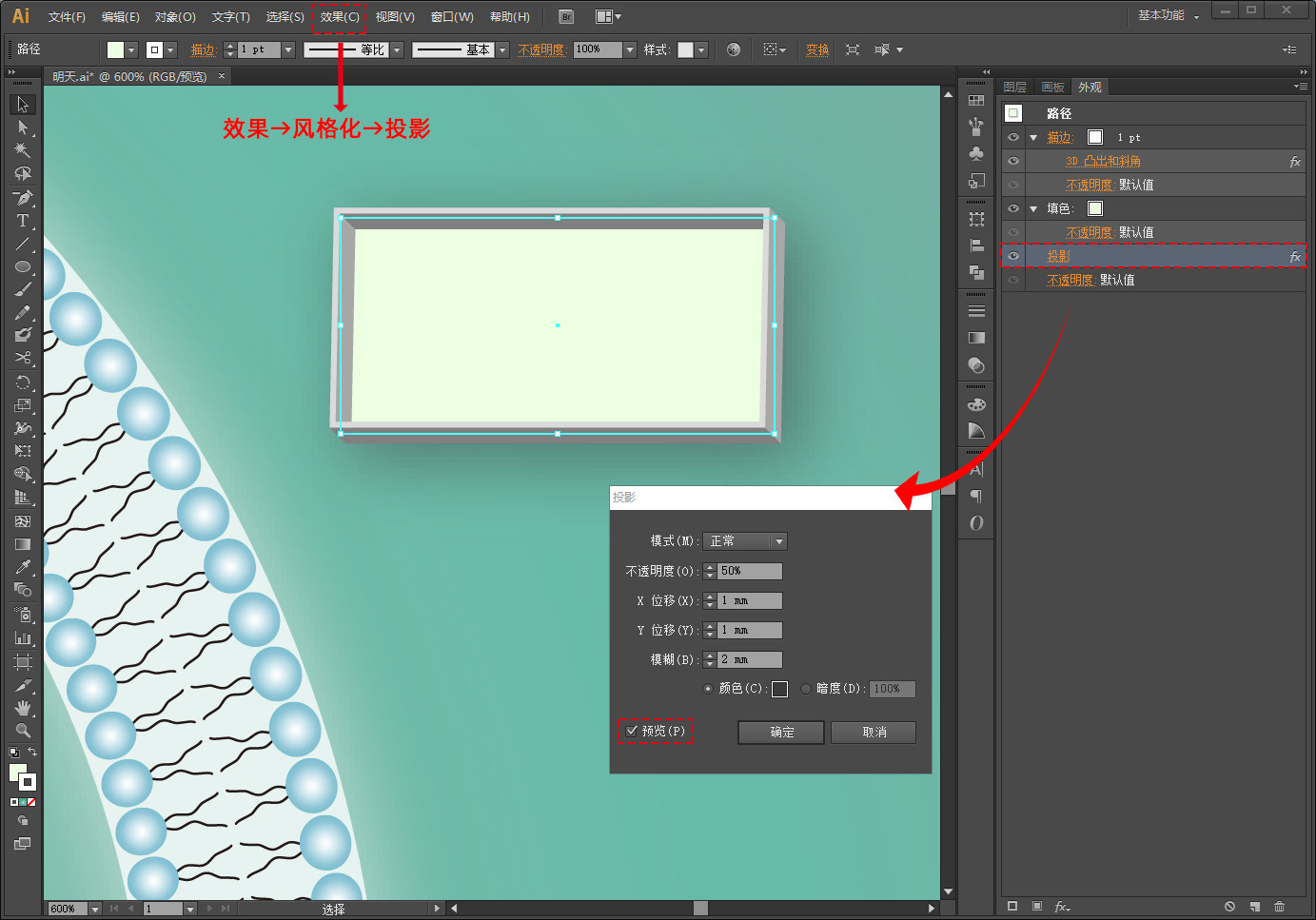Open the Color Guide panel from the dock

pos(976,431)
